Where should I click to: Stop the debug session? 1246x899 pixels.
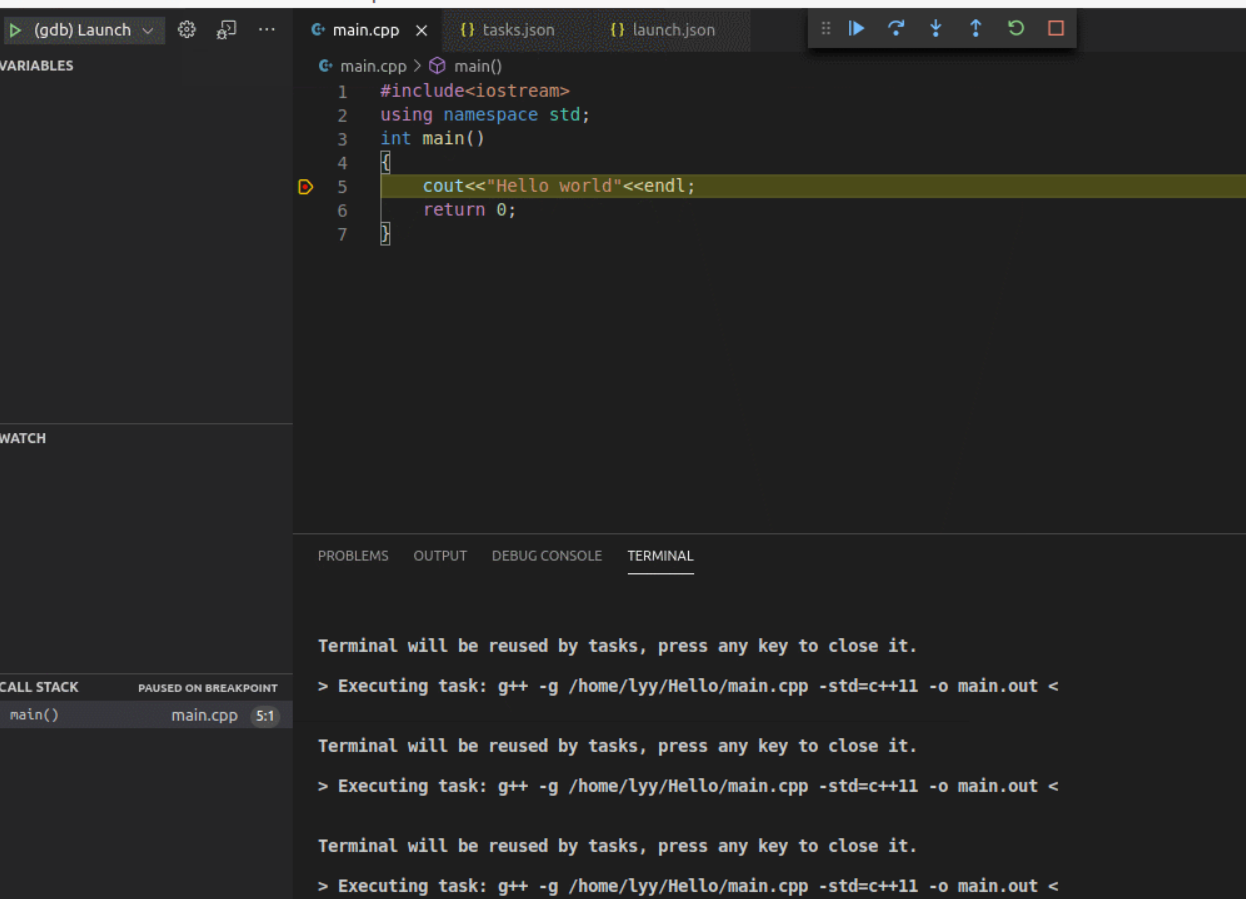(1056, 29)
